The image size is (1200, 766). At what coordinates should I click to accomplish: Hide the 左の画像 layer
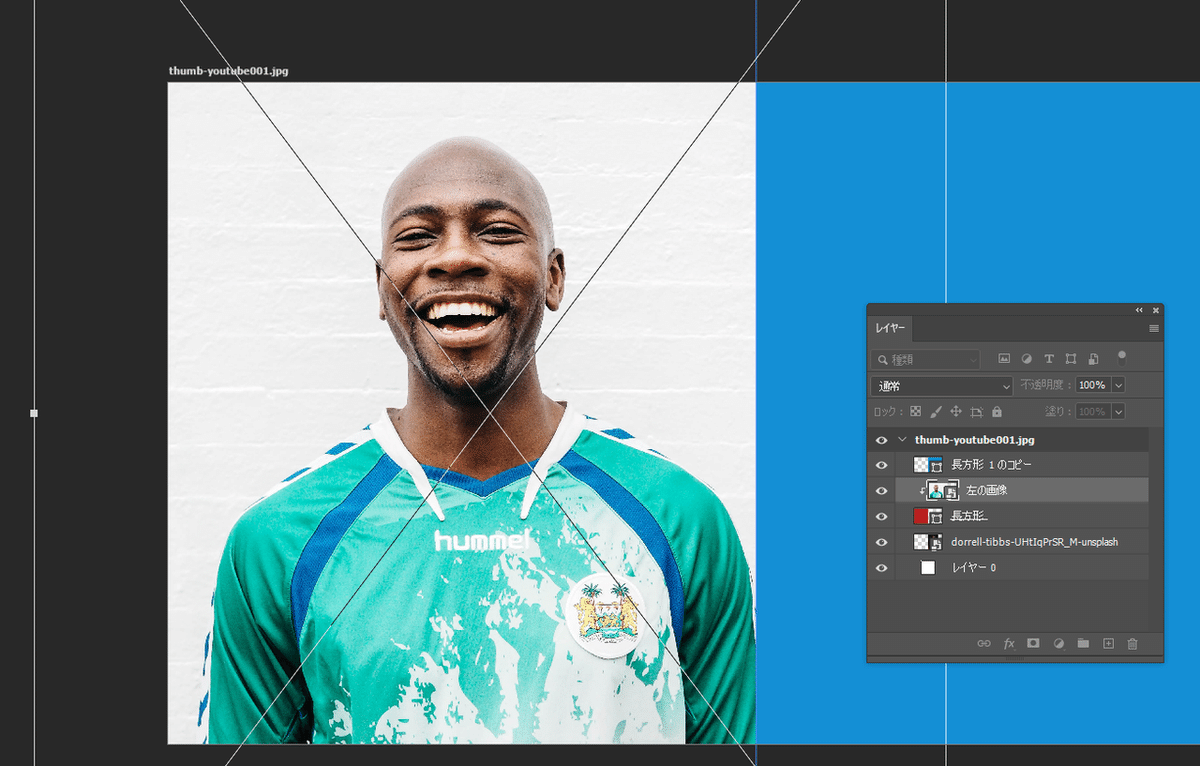click(x=881, y=491)
